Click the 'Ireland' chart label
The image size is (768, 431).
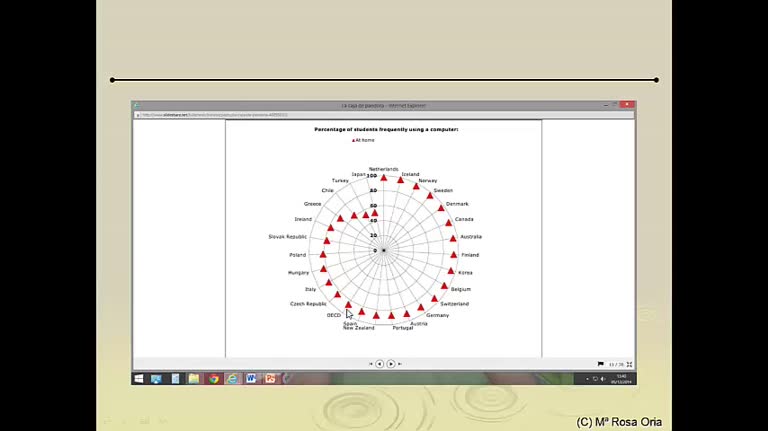click(303, 219)
